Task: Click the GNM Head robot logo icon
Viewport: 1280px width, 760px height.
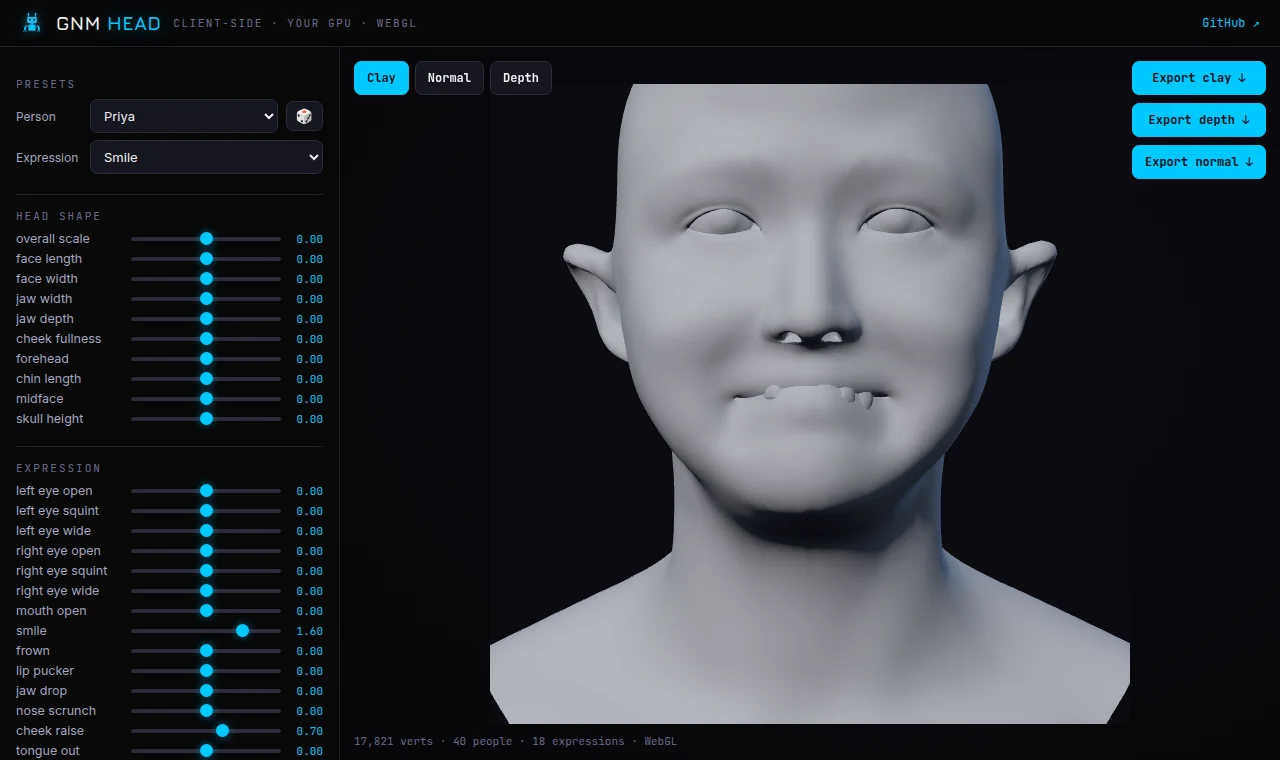Action: click(33, 23)
